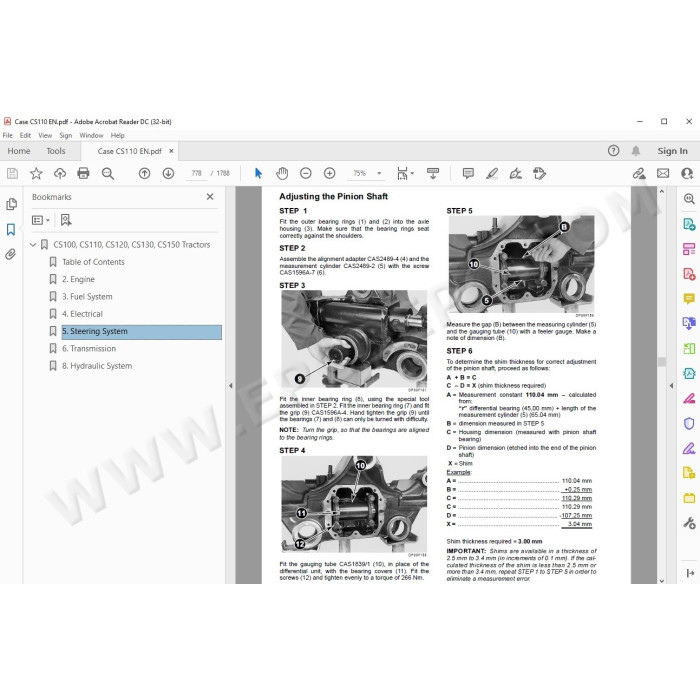700x700 pixels.
Task: Go to next page arrow
Action: 168,173
